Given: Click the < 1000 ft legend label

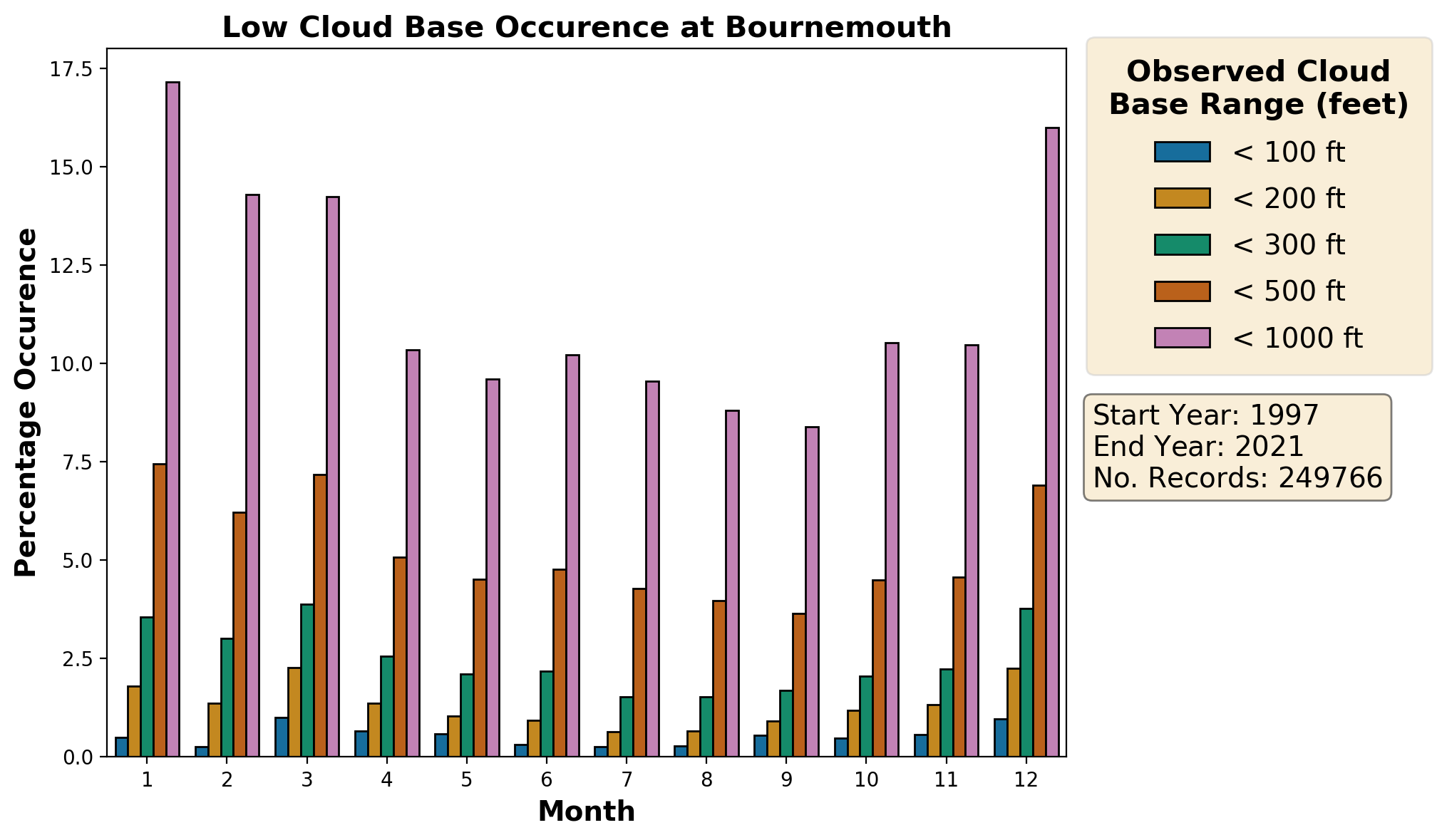Looking at the screenshot, I should tap(1297, 338).
